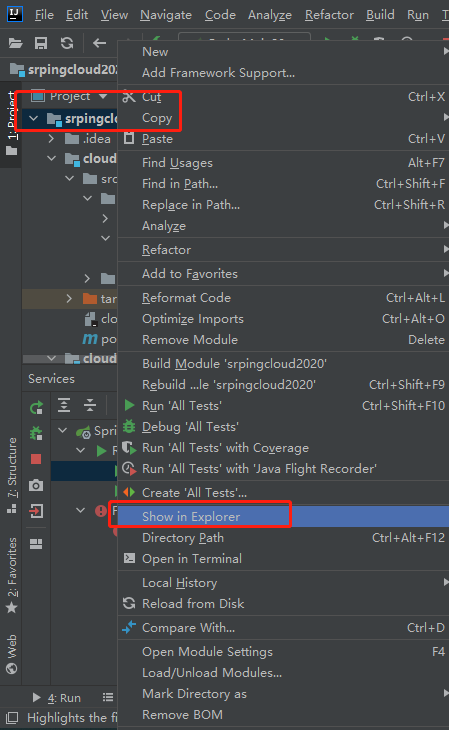Viewport: 449px width, 730px height.
Task: Choose Optimize Imports
Action: tap(283, 319)
